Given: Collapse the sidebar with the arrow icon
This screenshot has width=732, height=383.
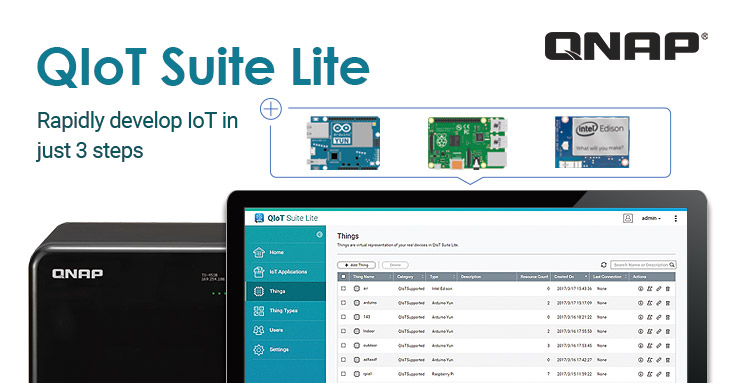Looking at the screenshot, I should [319, 234].
